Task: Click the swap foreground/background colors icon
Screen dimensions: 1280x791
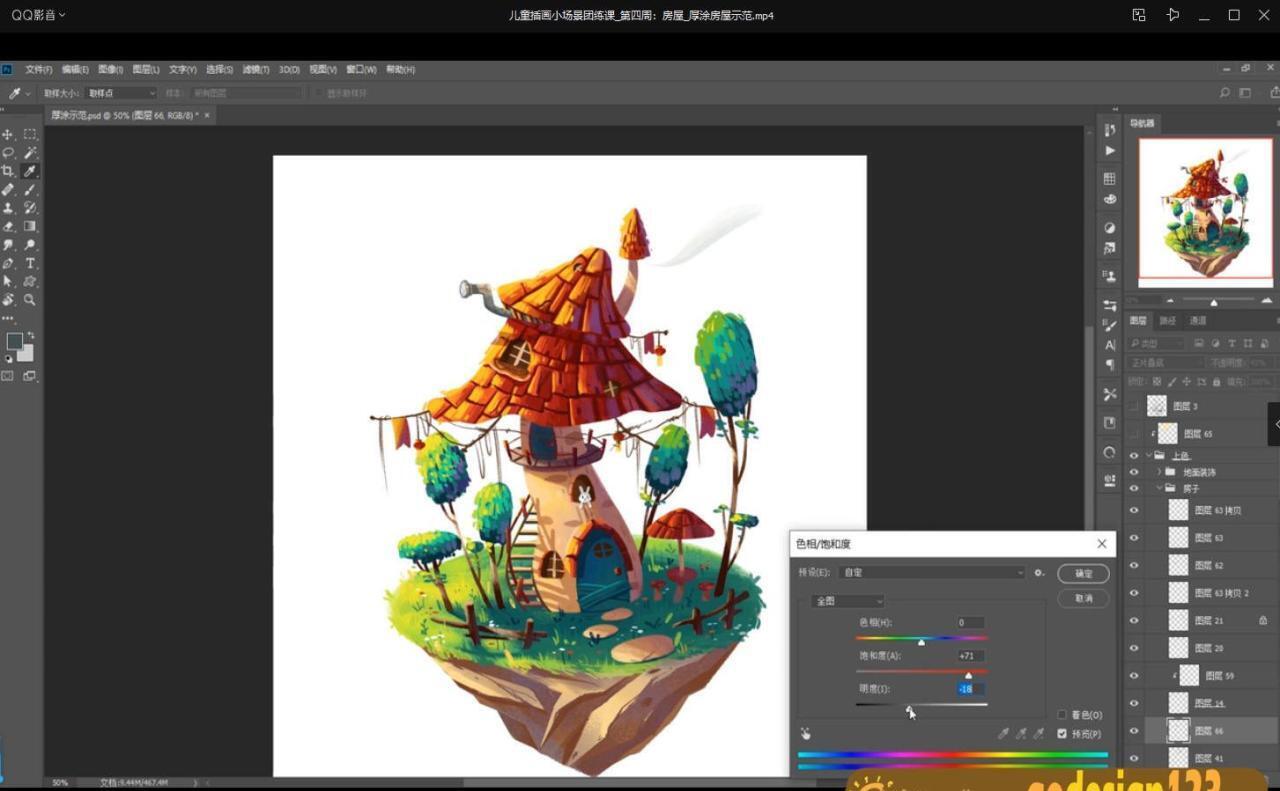Action: click(x=30, y=336)
